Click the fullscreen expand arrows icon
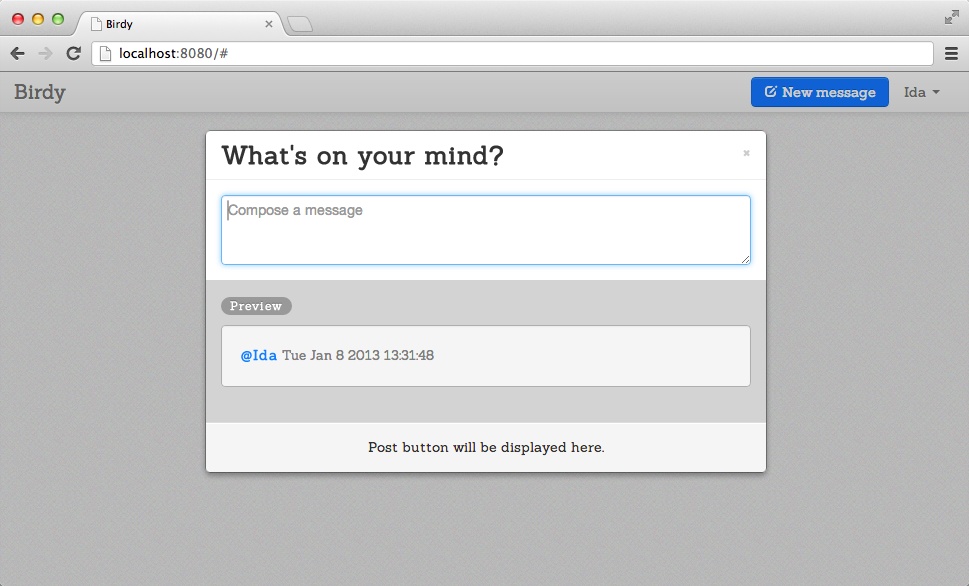The width and height of the screenshot is (969, 586). (953, 17)
